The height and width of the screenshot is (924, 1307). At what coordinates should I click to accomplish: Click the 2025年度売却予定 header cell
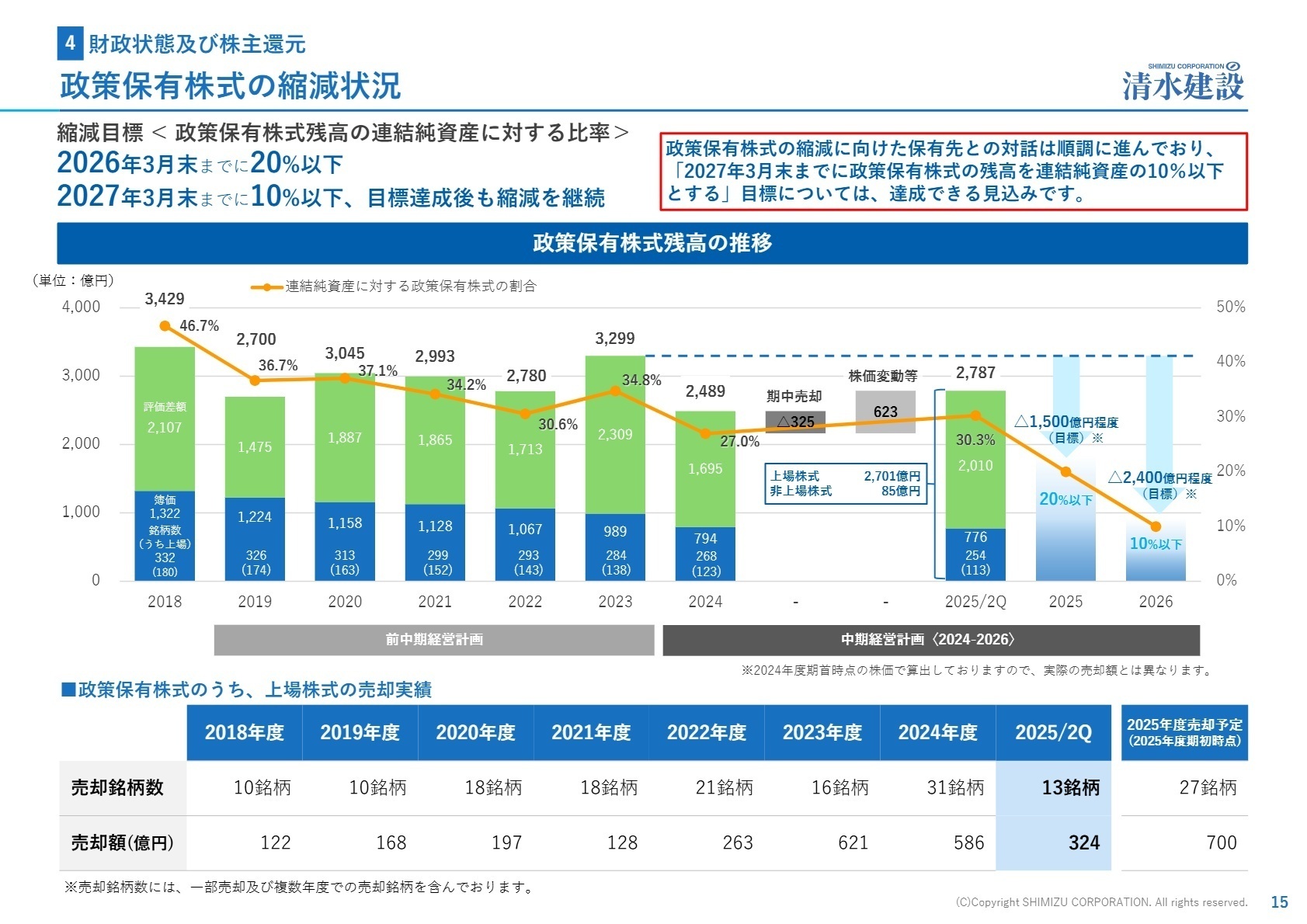1184,732
